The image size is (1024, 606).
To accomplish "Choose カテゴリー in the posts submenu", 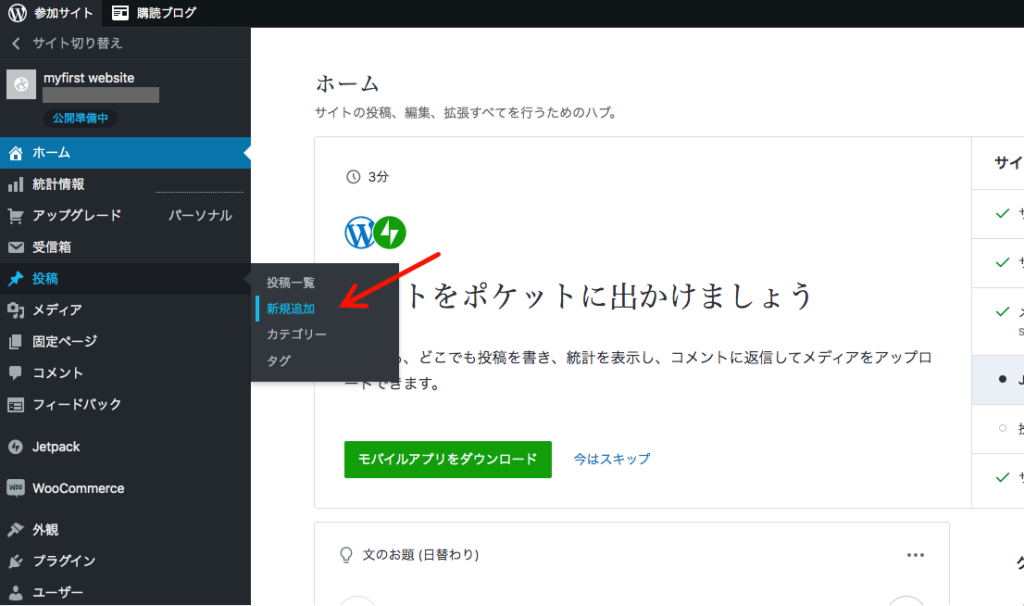I will pyautogui.click(x=296, y=335).
